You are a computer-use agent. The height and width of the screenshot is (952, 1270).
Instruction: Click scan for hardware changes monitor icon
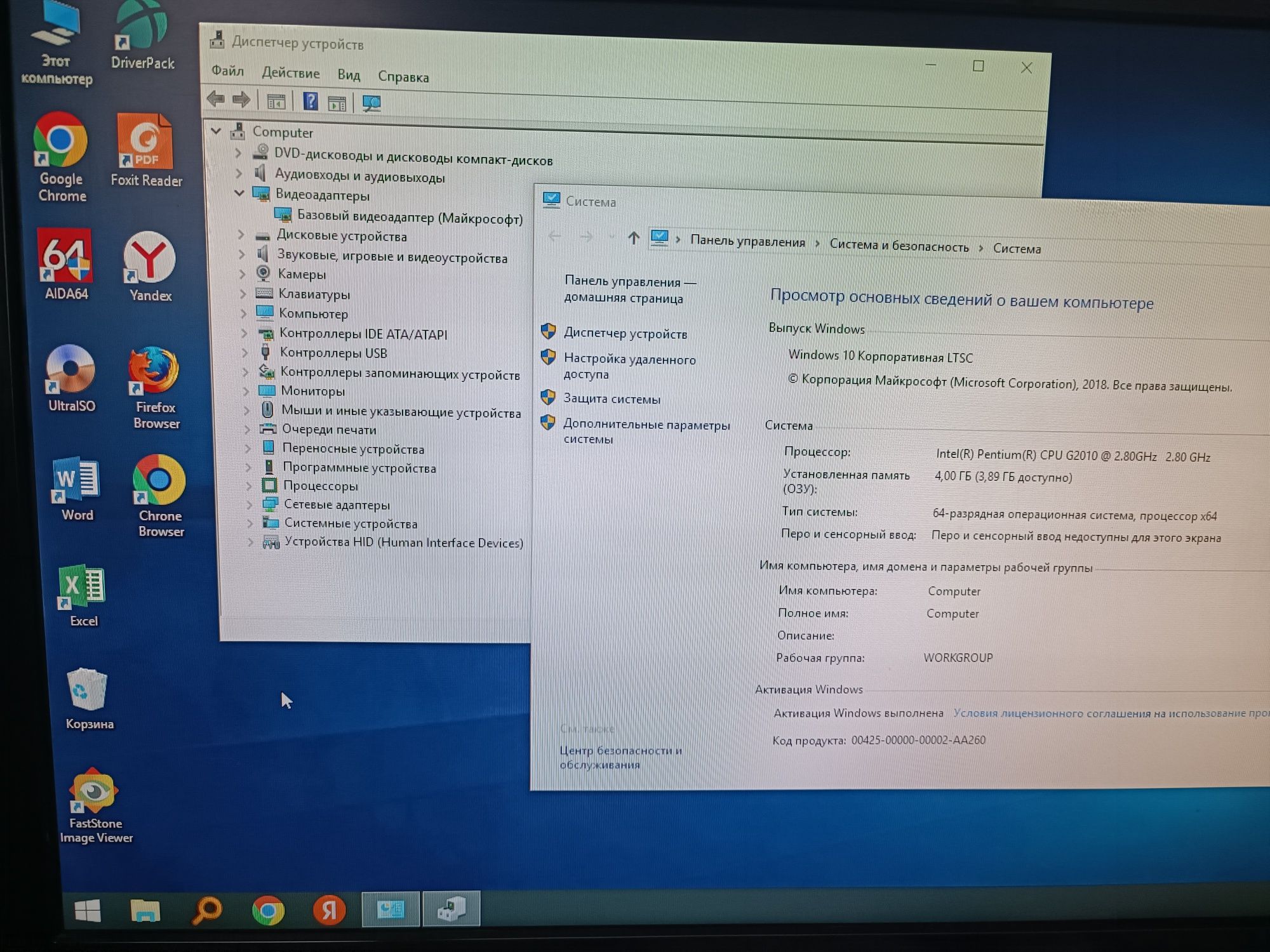(371, 104)
